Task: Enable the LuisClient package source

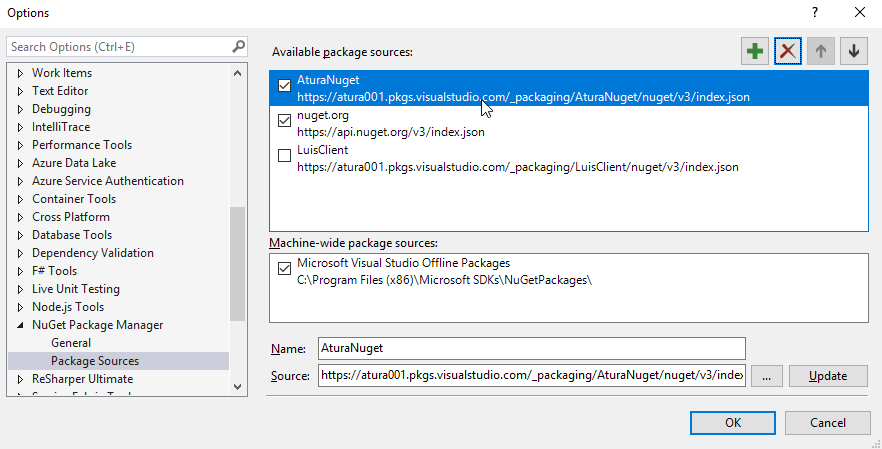Action: click(284, 155)
